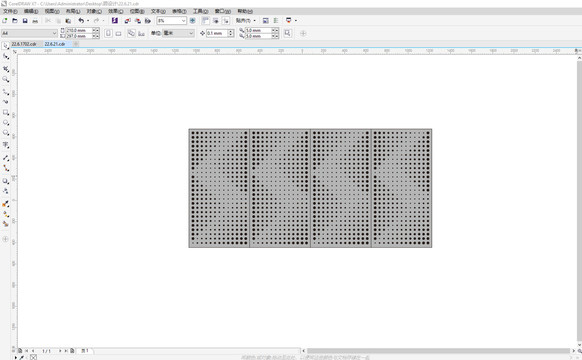
Task: Toggle the no-fill swatch in the status bar
Action: (x=33, y=357)
